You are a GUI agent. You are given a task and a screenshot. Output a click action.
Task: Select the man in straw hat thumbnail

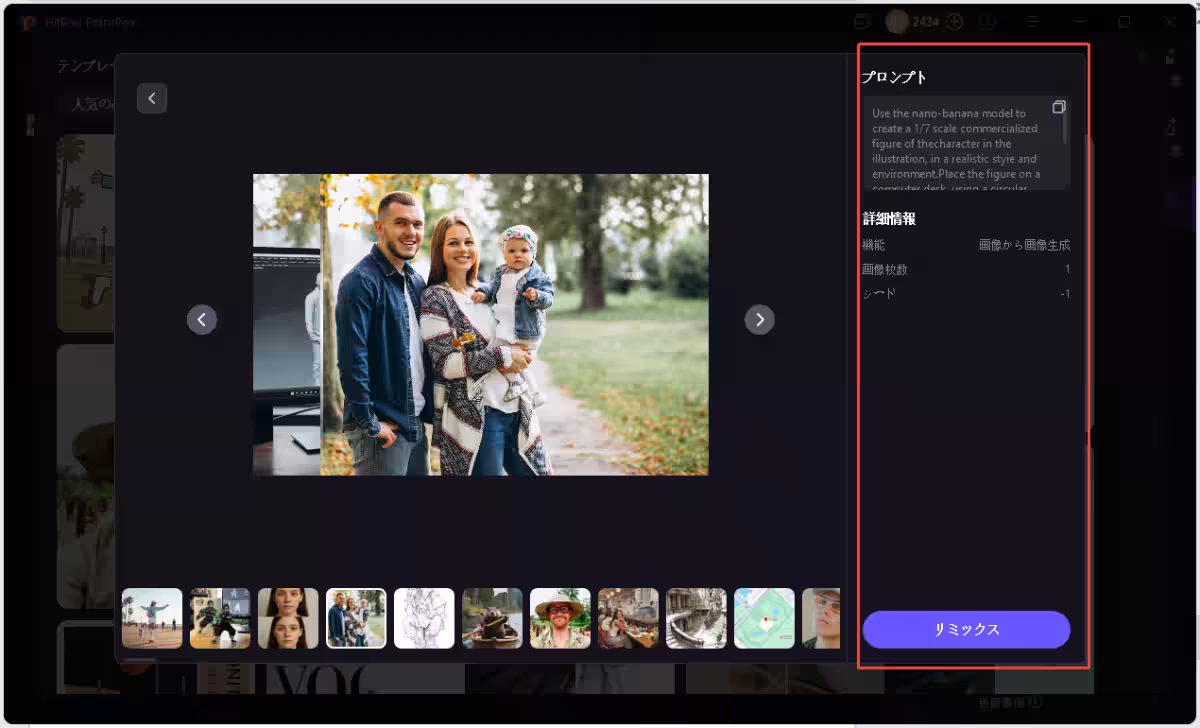(560, 618)
